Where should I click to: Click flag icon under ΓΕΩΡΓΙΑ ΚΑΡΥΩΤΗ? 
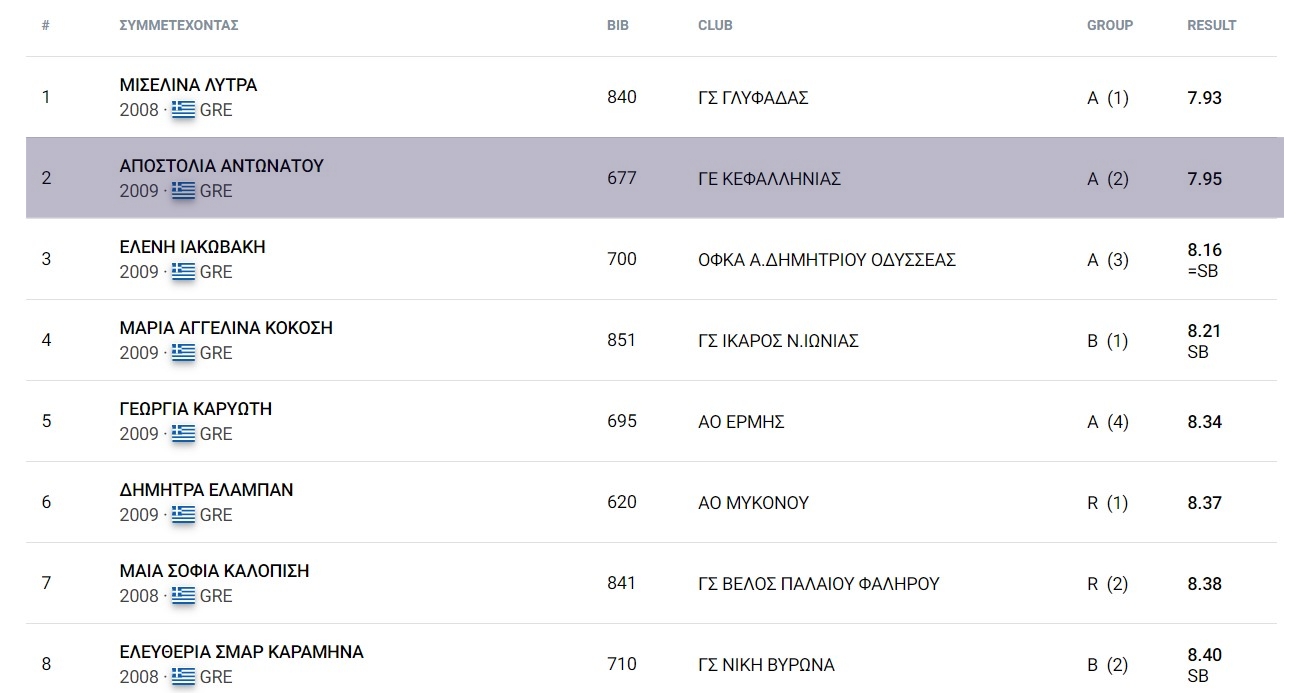point(183,434)
